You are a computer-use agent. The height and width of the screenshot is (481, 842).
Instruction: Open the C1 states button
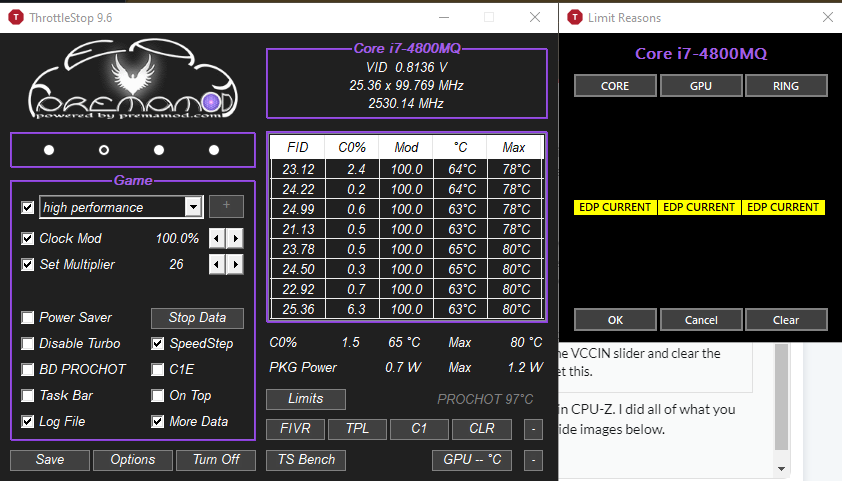tap(419, 429)
